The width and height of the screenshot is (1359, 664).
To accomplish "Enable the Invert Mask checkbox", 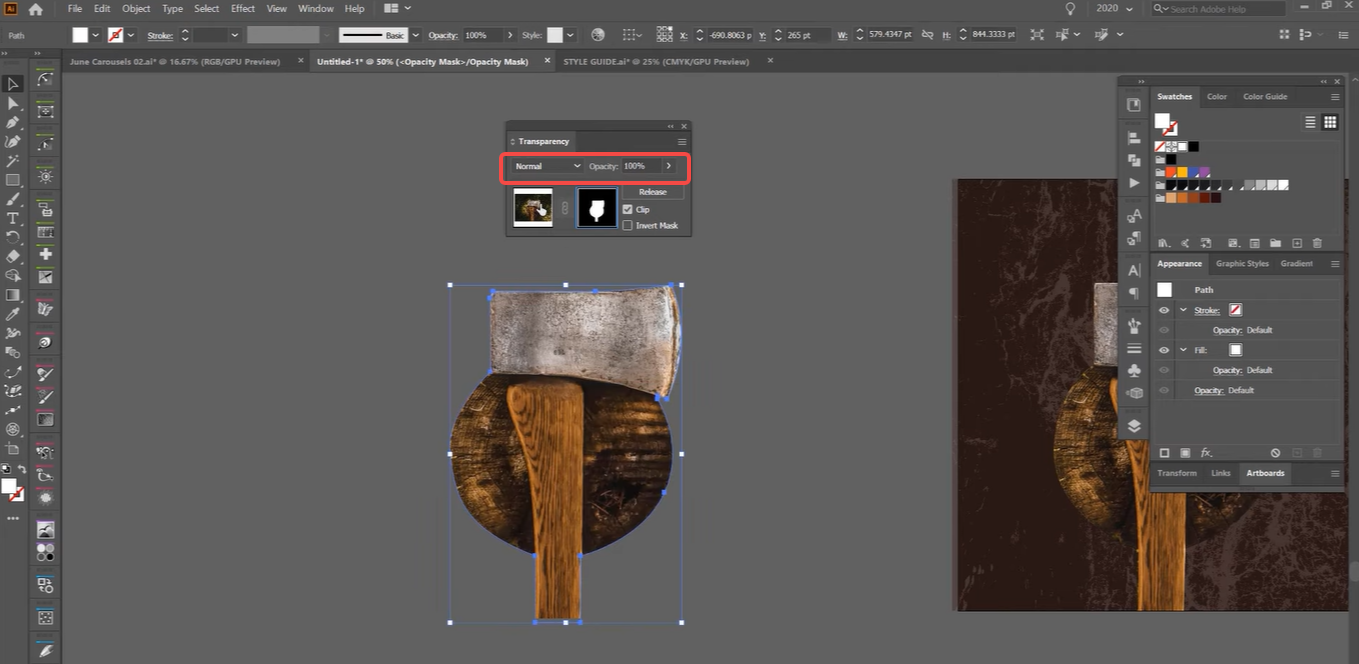I will 627,226.
